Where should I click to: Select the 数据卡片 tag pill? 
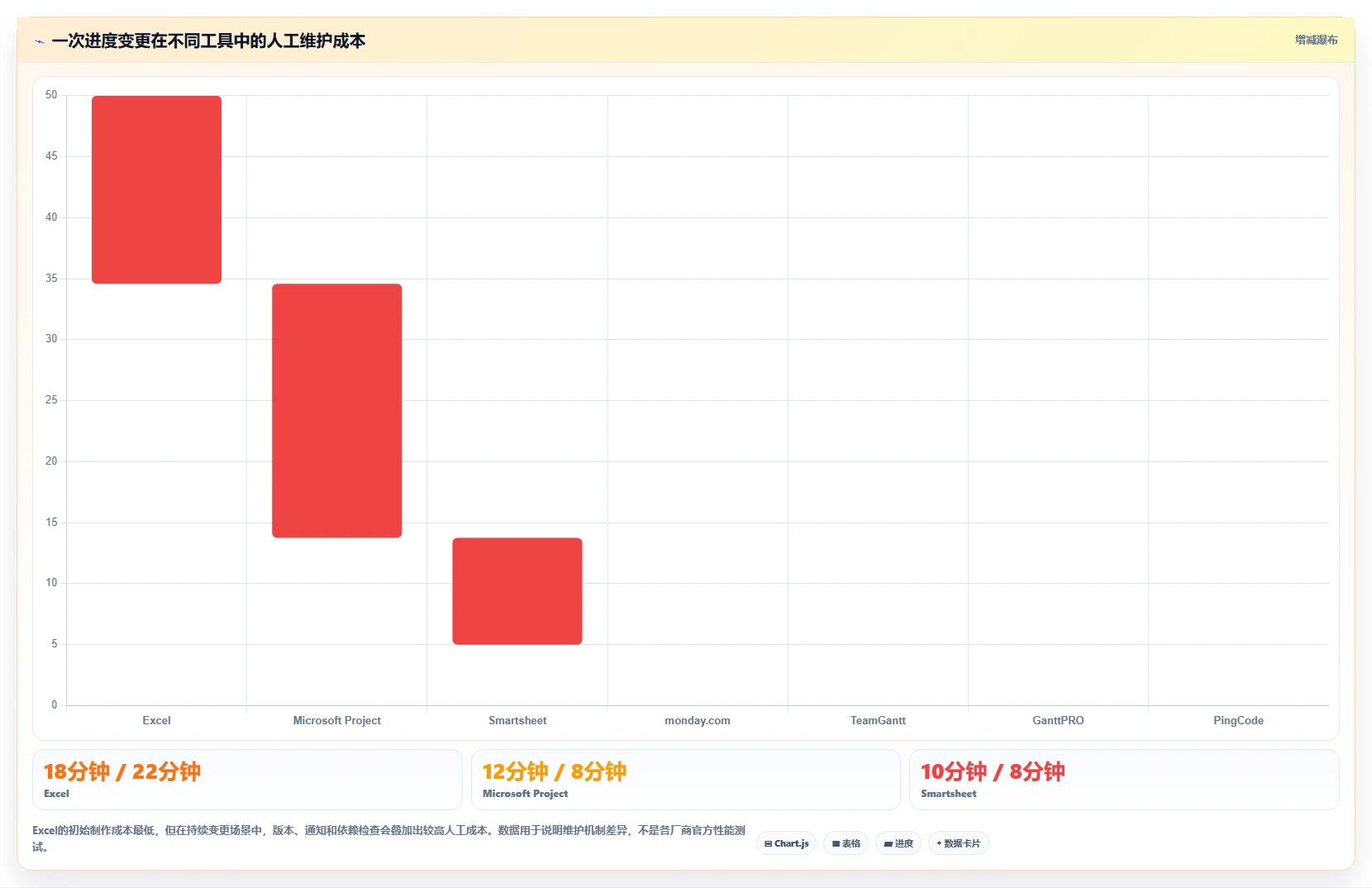click(959, 843)
